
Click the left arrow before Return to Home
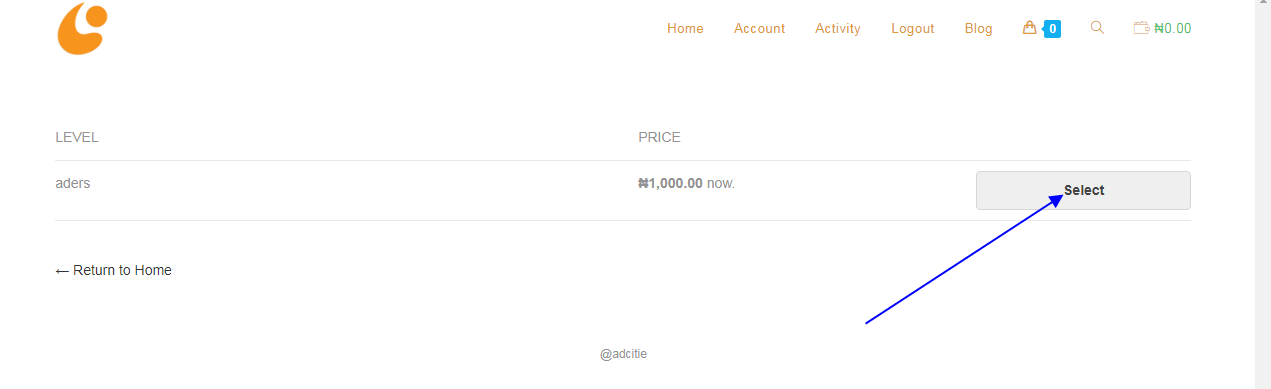coord(62,271)
